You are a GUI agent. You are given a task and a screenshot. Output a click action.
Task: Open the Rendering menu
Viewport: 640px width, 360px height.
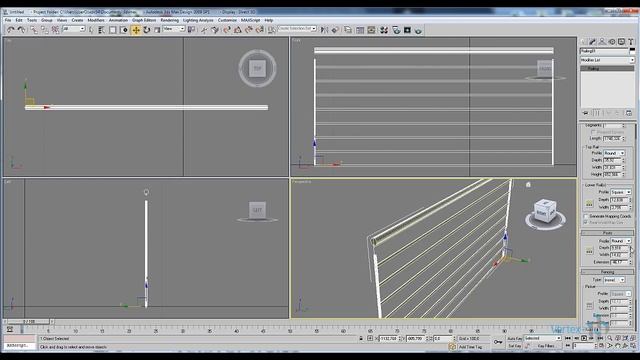pyautogui.click(x=169, y=20)
